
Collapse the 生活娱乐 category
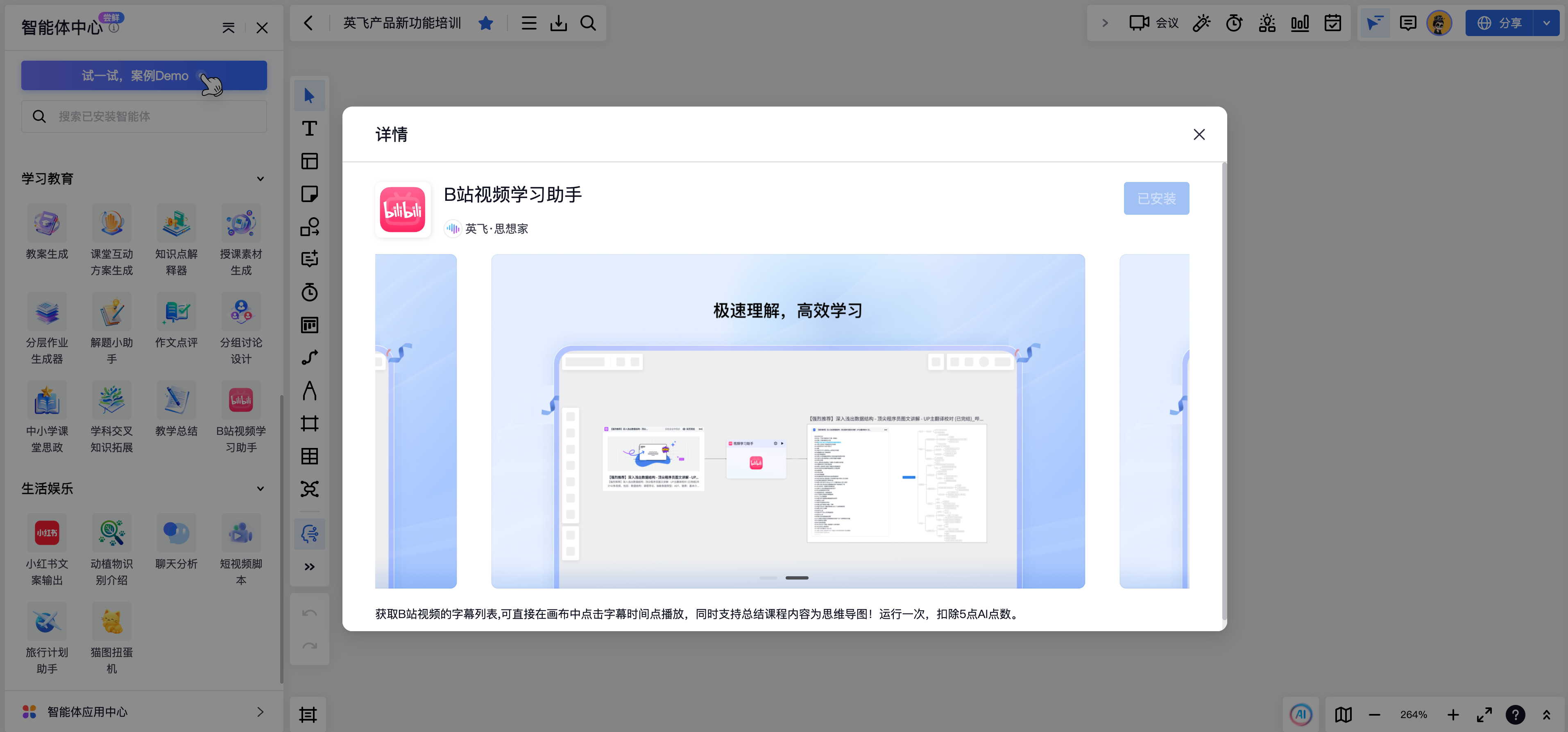point(261,489)
